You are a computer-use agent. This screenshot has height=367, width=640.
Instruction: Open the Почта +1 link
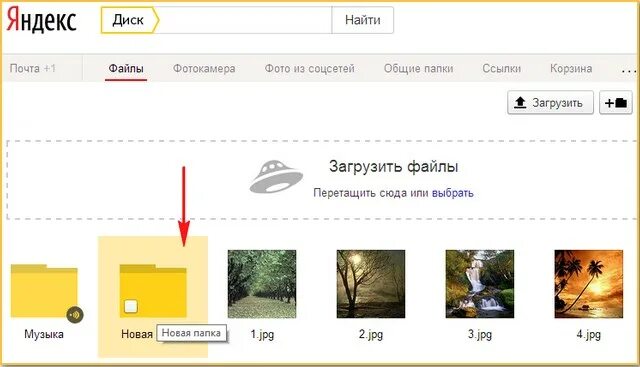click(x=33, y=68)
